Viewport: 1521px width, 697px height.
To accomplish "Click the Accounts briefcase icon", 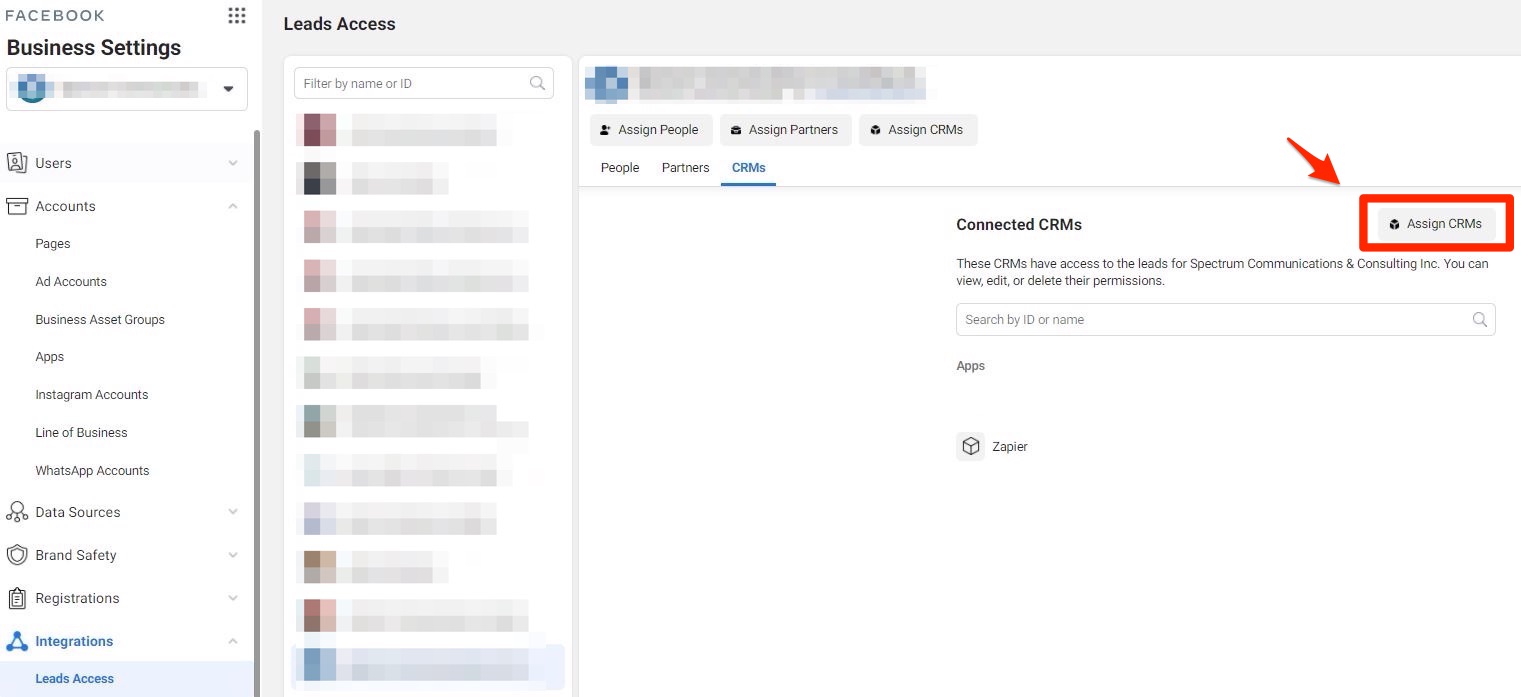I will click(x=17, y=206).
